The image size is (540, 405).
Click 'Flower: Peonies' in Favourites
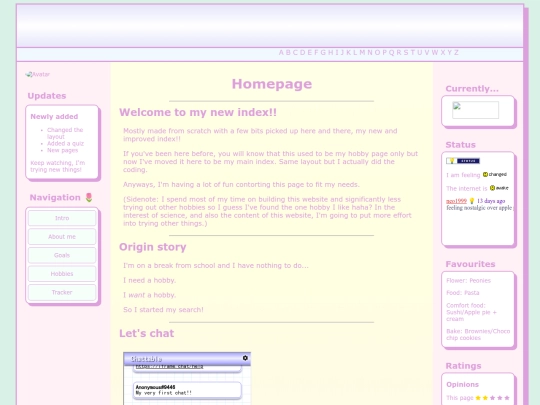(x=468, y=280)
